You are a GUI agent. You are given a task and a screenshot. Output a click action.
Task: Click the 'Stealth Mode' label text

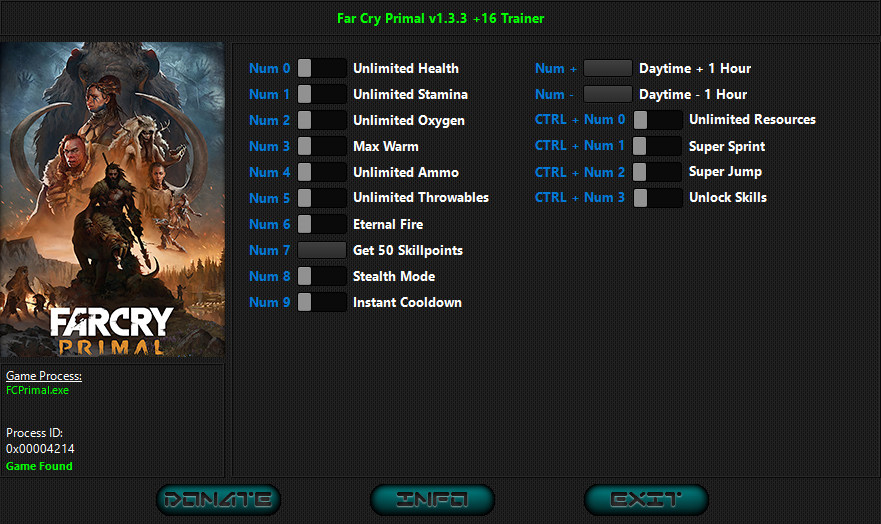click(x=394, y=276)
